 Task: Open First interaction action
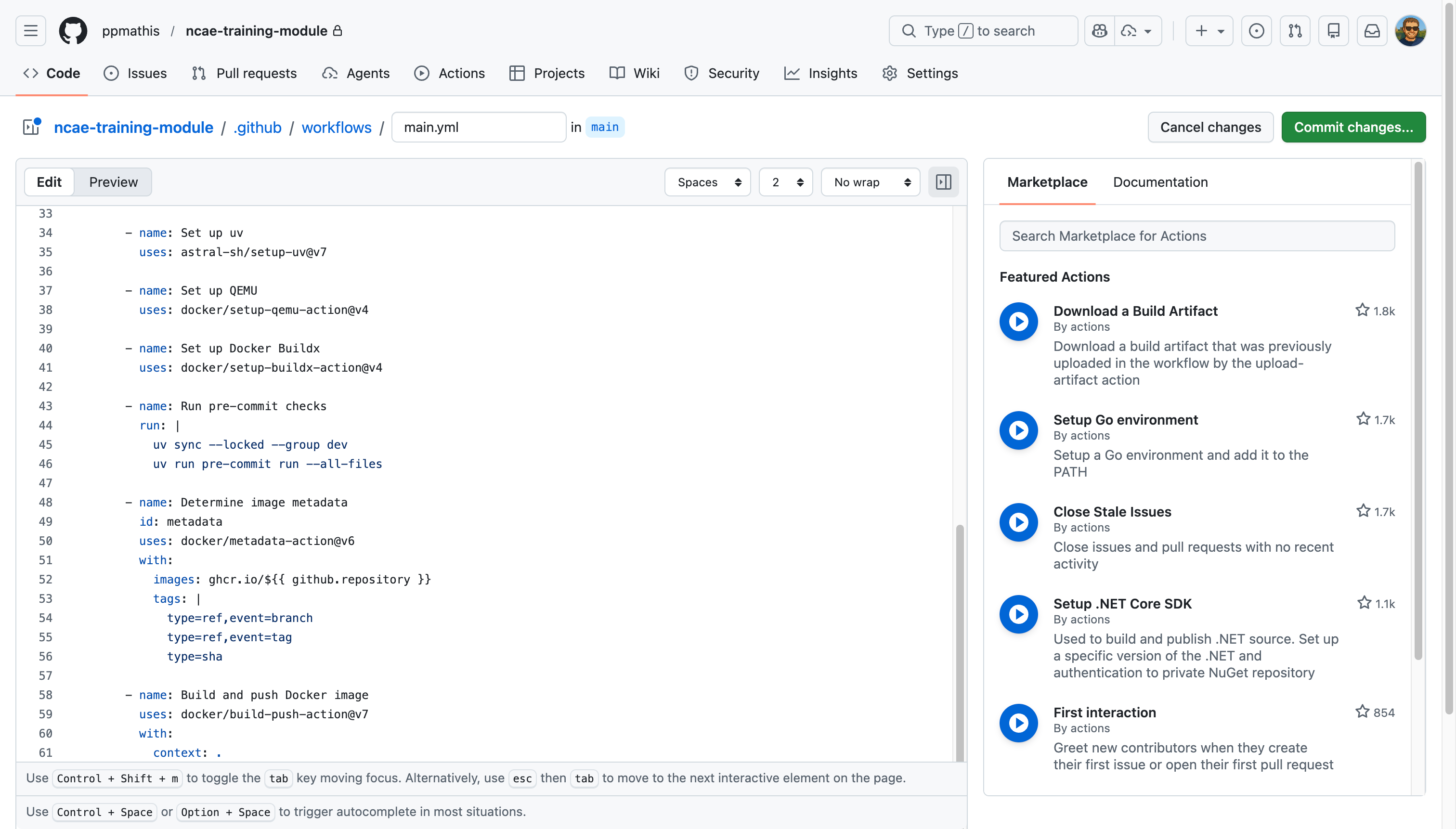click(1105, 712)
